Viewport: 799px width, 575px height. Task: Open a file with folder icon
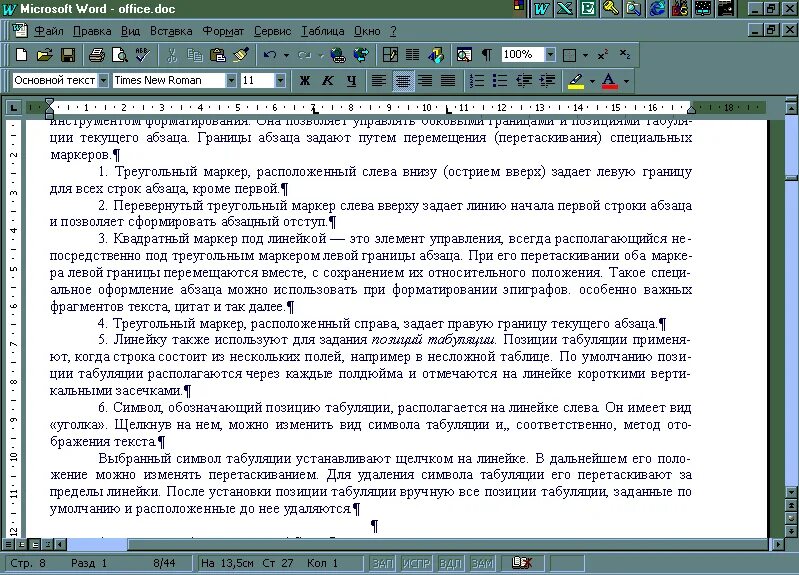click(x=44, y=55)
